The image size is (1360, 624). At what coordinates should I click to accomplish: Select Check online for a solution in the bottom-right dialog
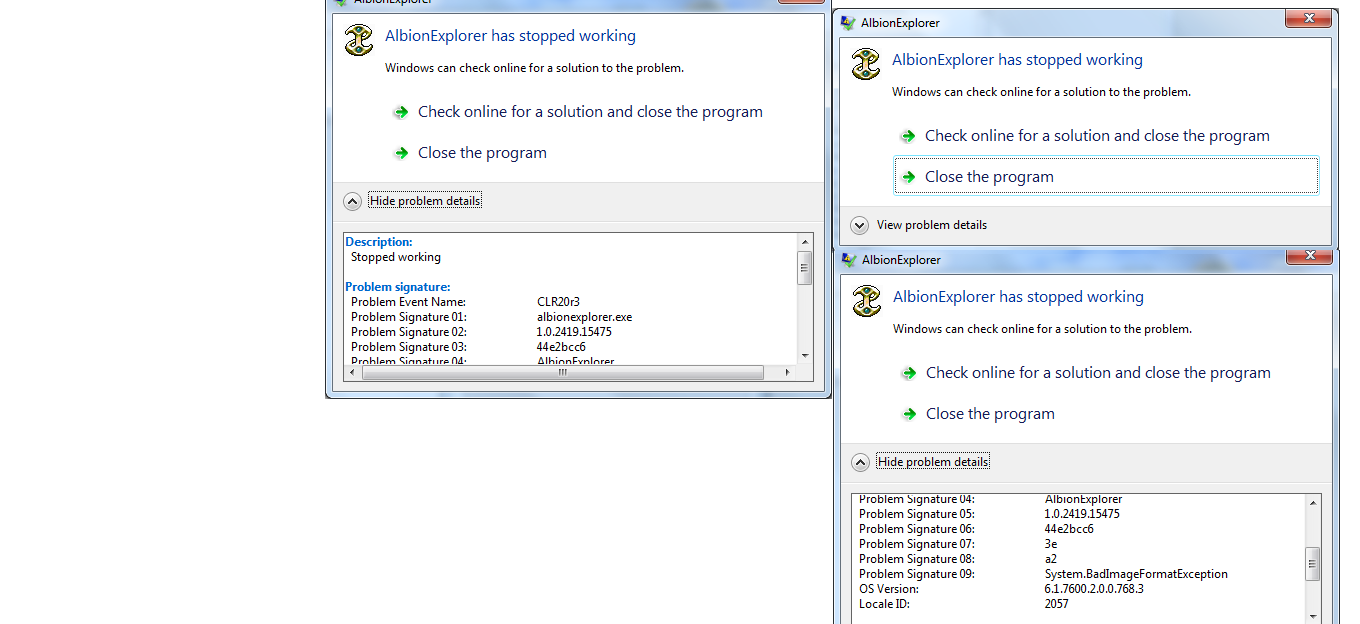[1097, 373]
